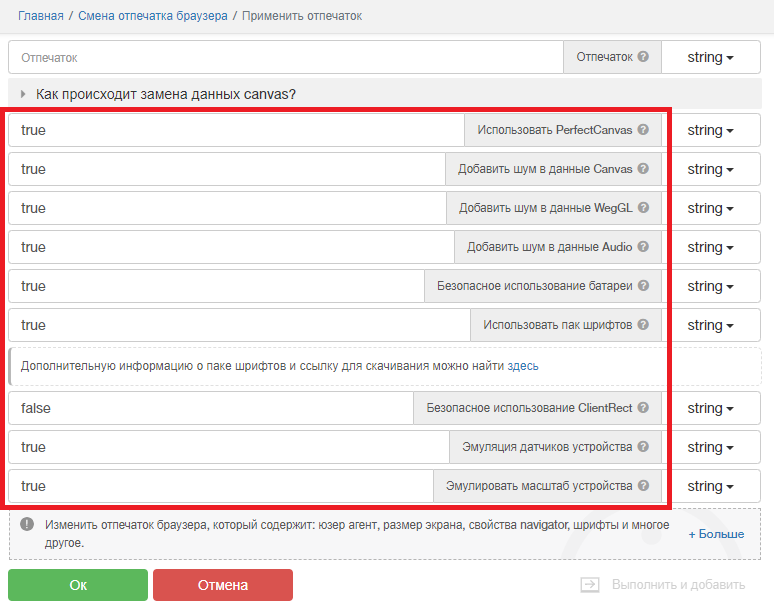
Task: Click help icon next to Отпечаток label
Action: (643, 57)
